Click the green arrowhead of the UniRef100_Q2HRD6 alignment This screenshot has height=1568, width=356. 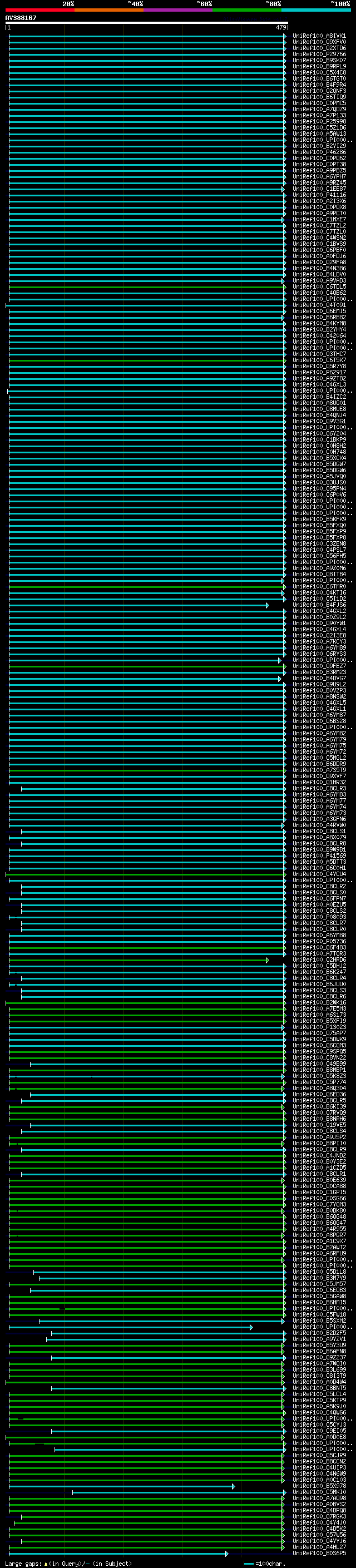click(x=267, y=960)
